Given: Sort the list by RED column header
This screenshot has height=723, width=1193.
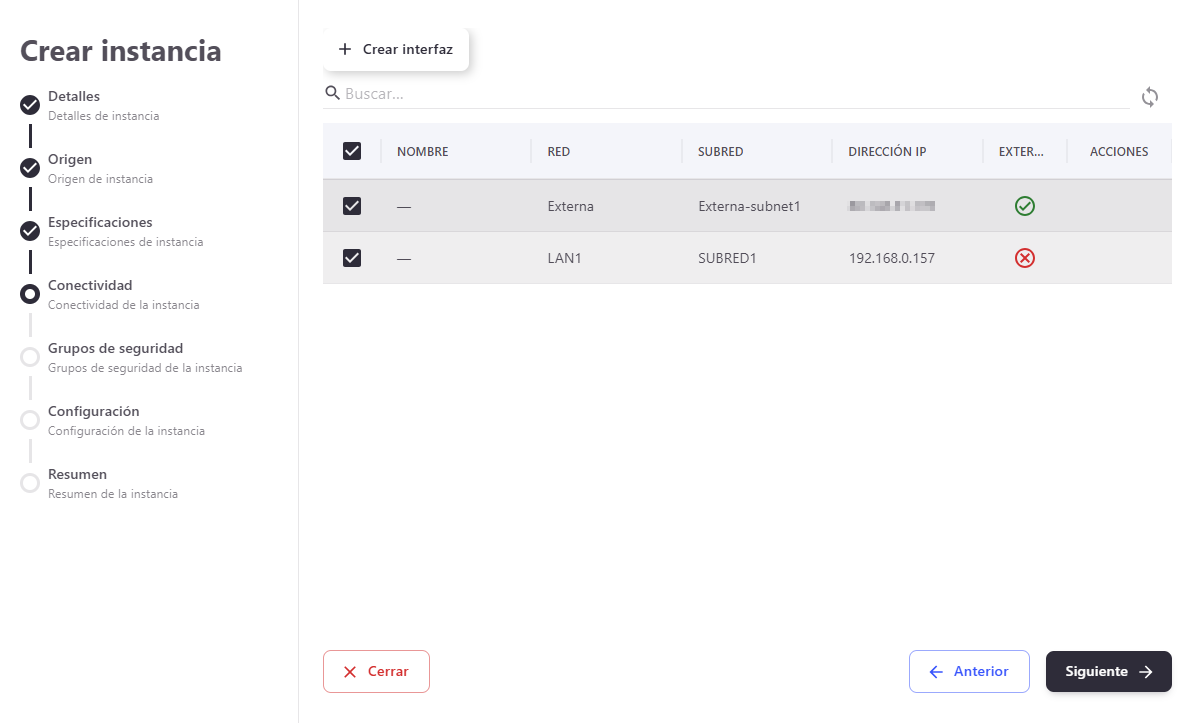Looking at the screenshot, I should click(x=559, y=152).
